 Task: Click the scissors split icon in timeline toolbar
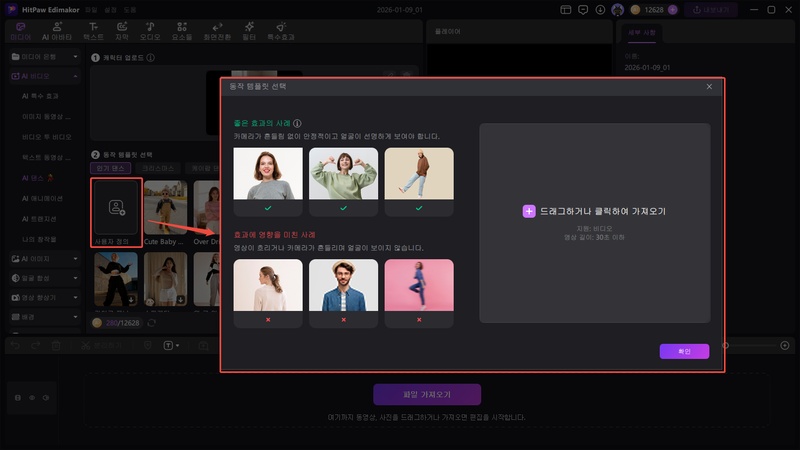pyautogui.click(x=85, y=345)
